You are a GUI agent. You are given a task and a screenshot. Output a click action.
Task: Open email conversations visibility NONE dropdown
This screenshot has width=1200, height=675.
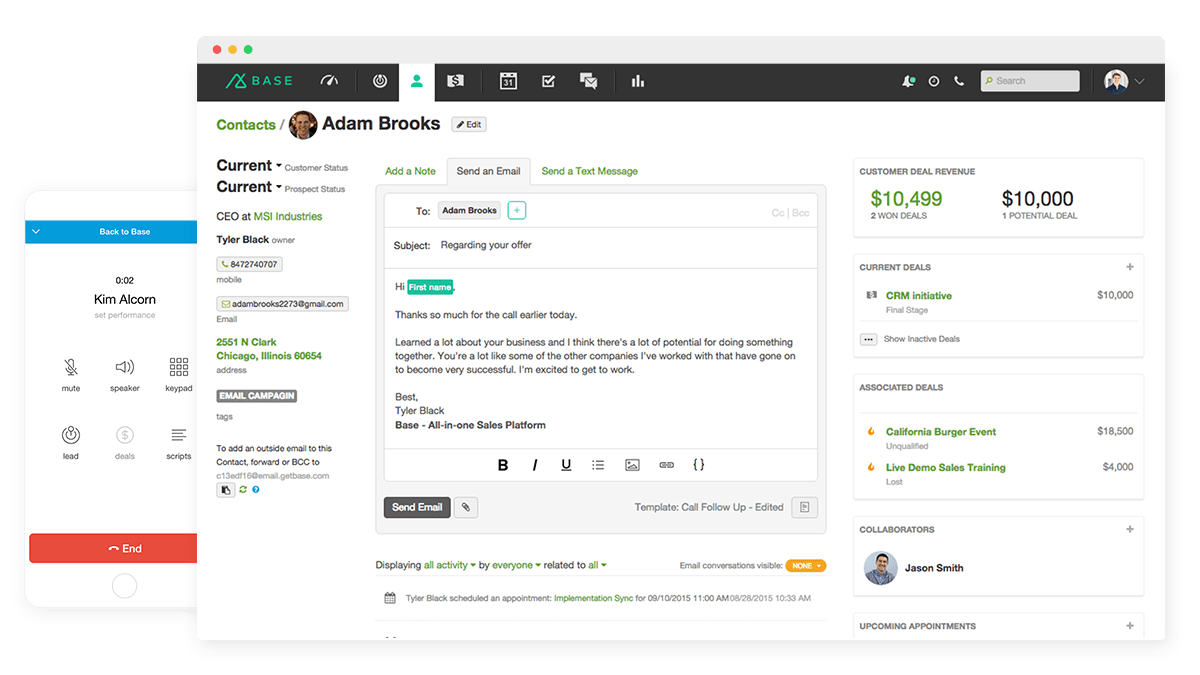pyautogui.click(x=805, y=566)
